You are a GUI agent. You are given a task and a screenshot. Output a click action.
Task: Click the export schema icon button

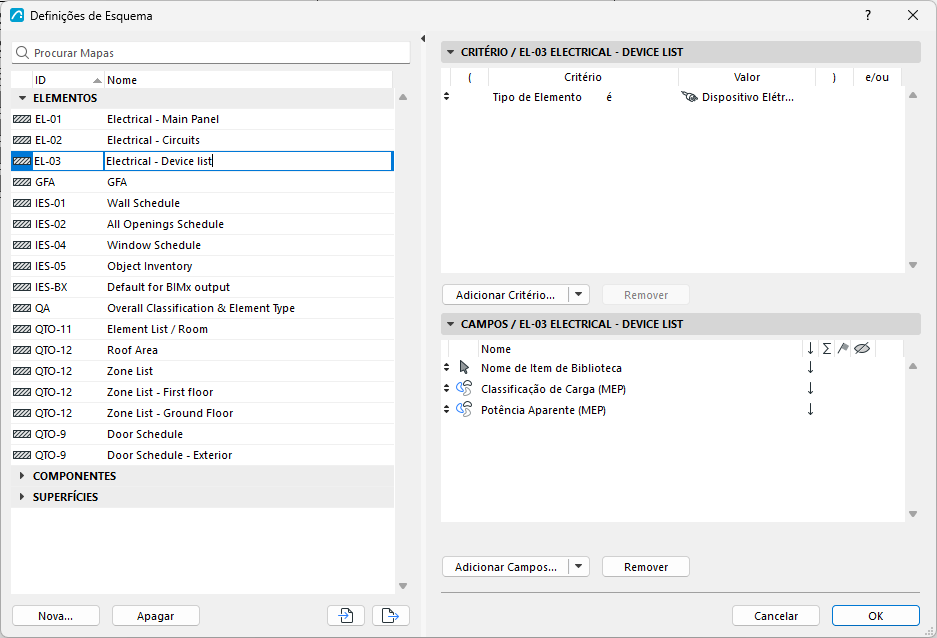point(391,615)
